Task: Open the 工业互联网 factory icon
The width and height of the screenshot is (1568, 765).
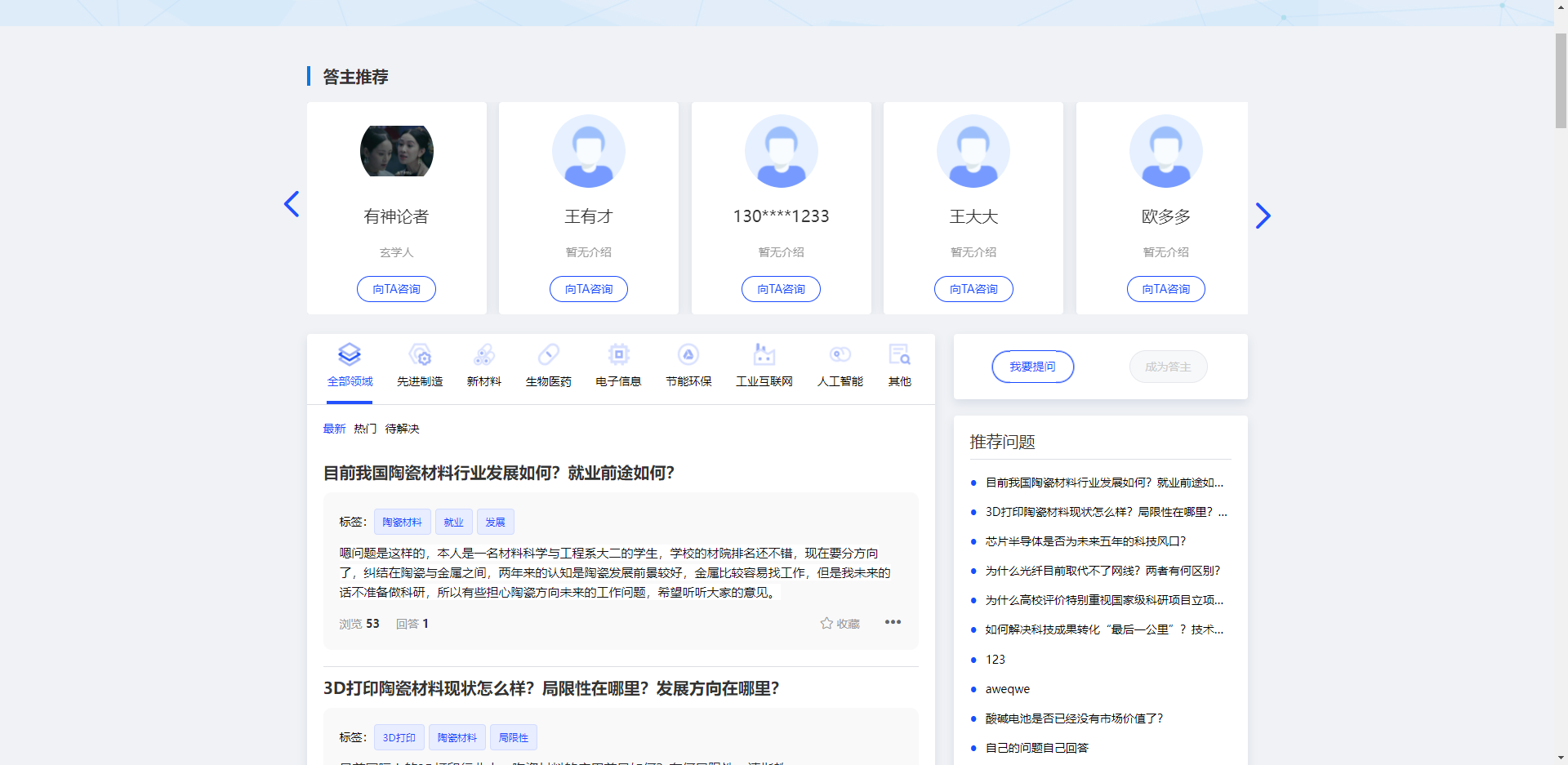Action: point(764,355)
